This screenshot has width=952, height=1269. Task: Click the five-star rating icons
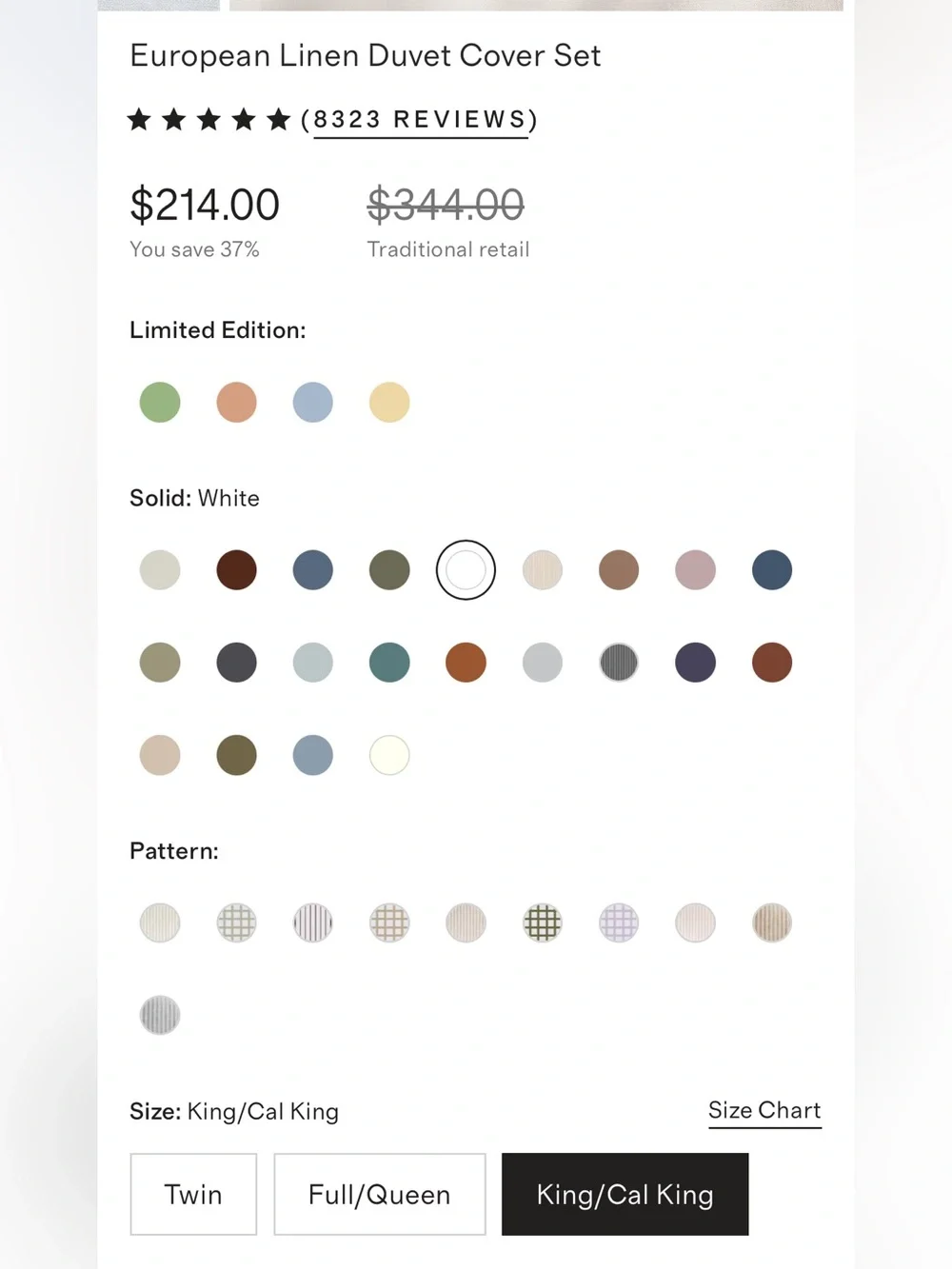[x=208, y=120]
